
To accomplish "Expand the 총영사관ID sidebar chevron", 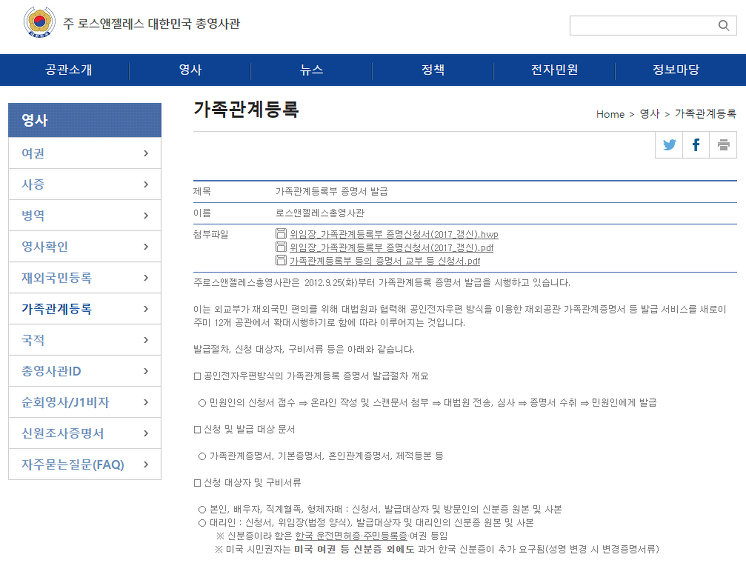I will click(146, 371).
